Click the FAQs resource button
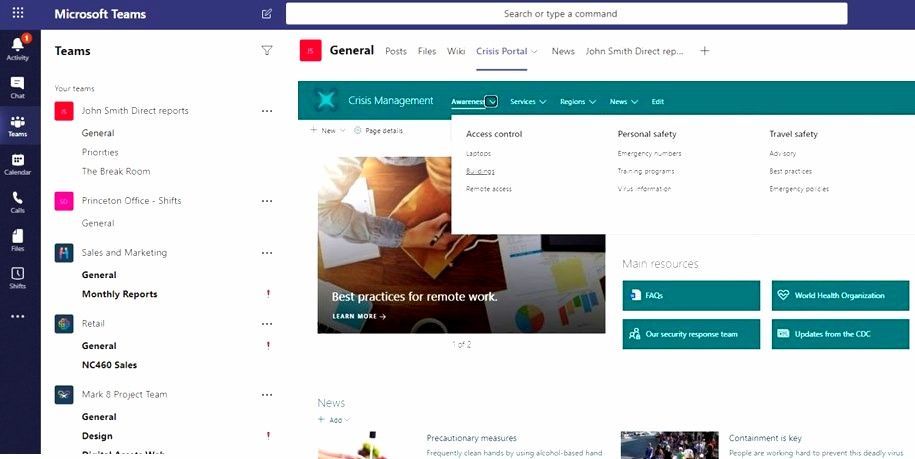 [691, 296]
